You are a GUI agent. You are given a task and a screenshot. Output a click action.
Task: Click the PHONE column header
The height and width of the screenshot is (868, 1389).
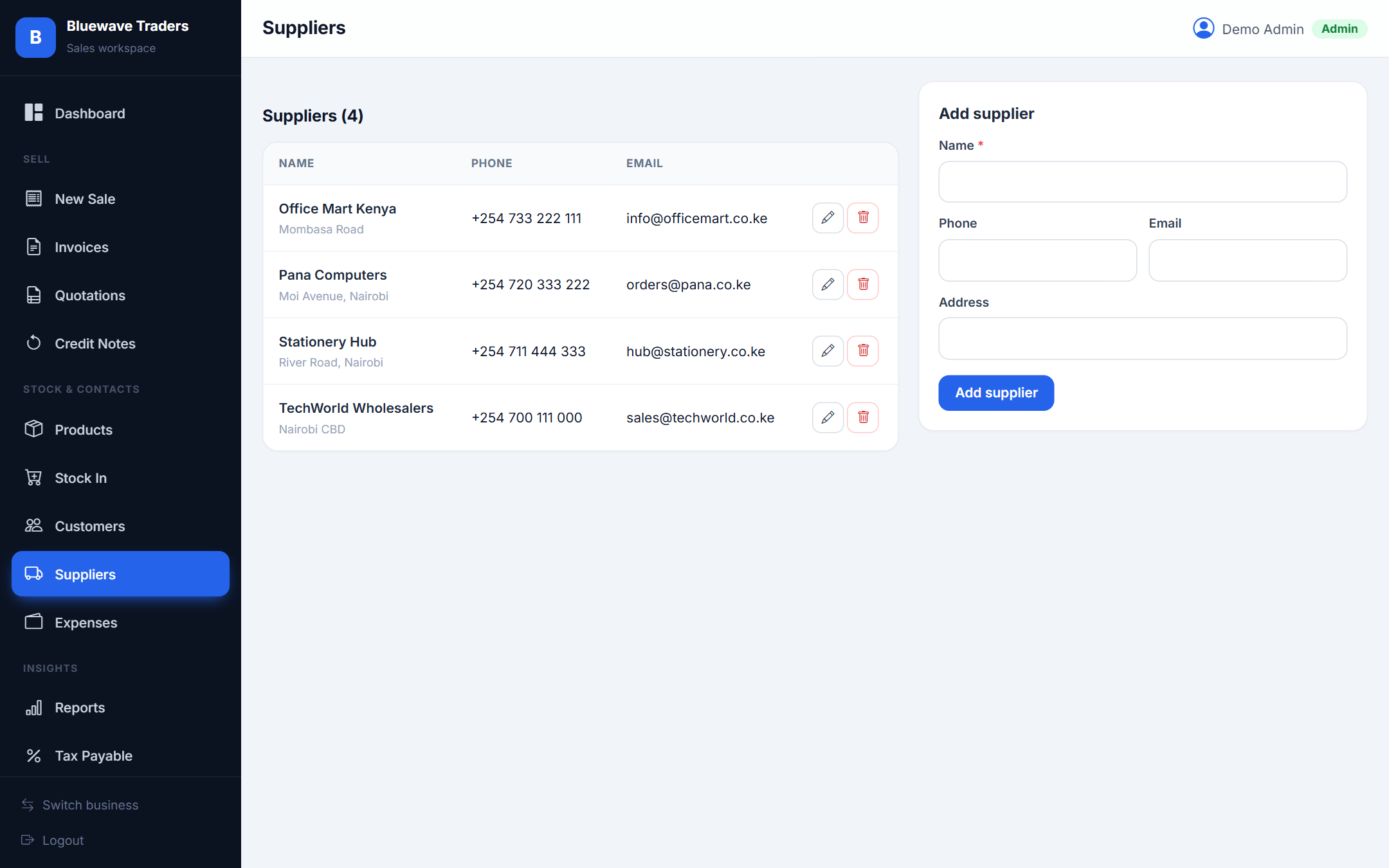click(492, 163)
